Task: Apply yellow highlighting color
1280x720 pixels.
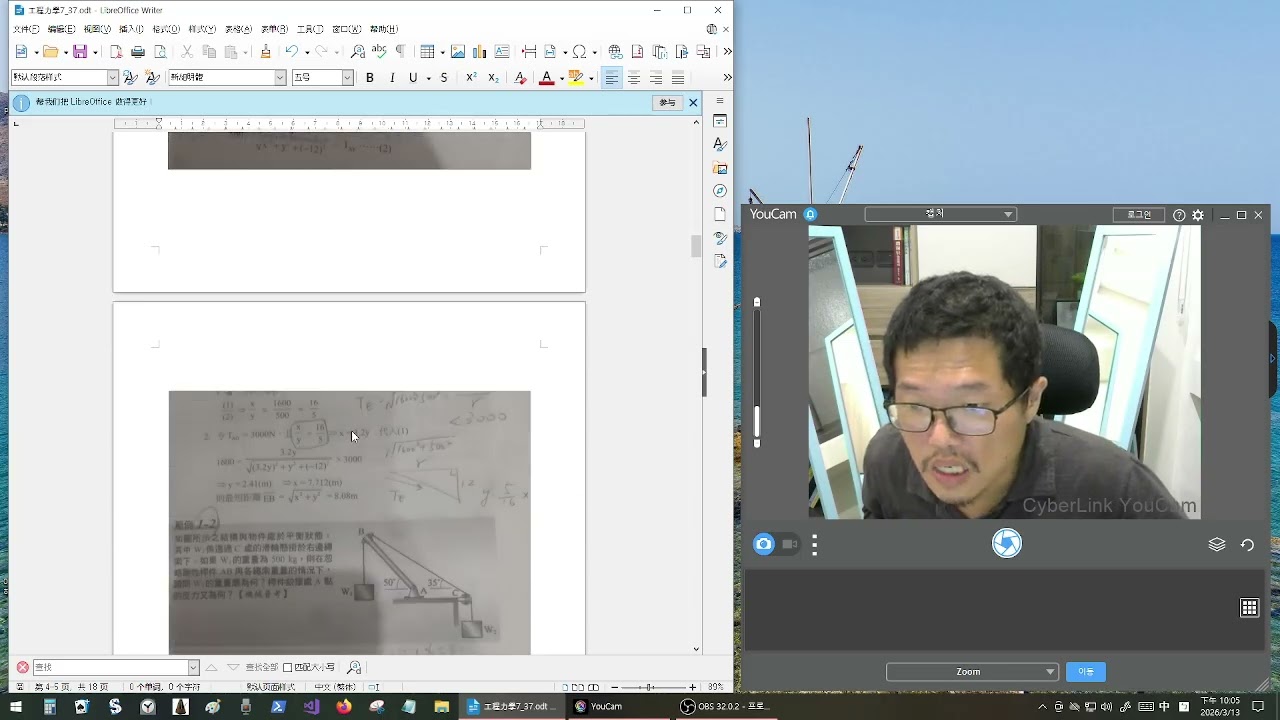Action: (575, 78)
